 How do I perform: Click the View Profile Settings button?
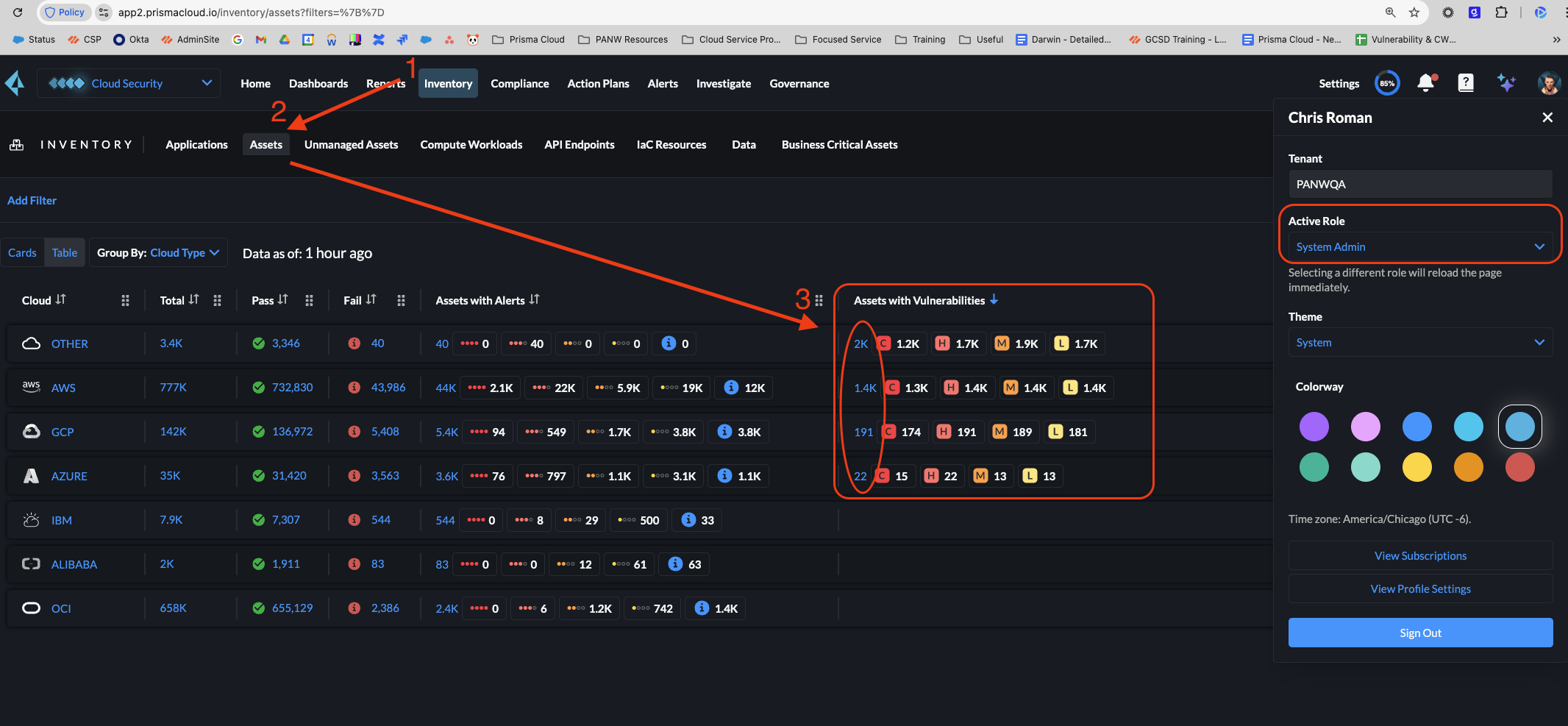coord(1420,589)
